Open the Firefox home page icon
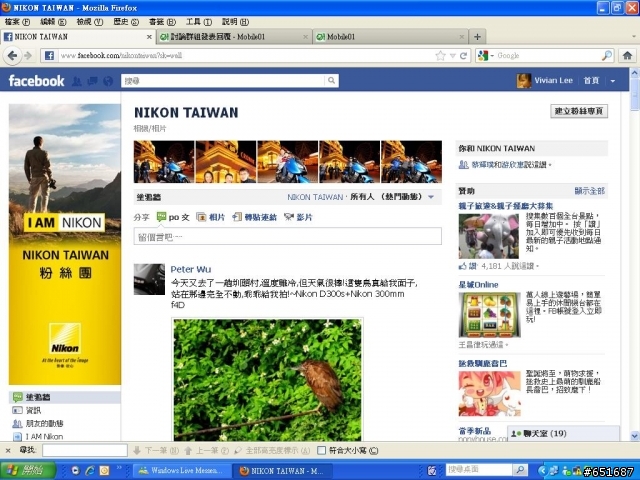This screenshot has width=640, height=480. pos(627,56)
